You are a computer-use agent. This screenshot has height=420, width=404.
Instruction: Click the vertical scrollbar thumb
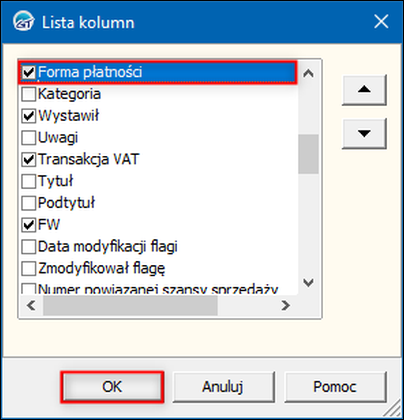[308, 154]
